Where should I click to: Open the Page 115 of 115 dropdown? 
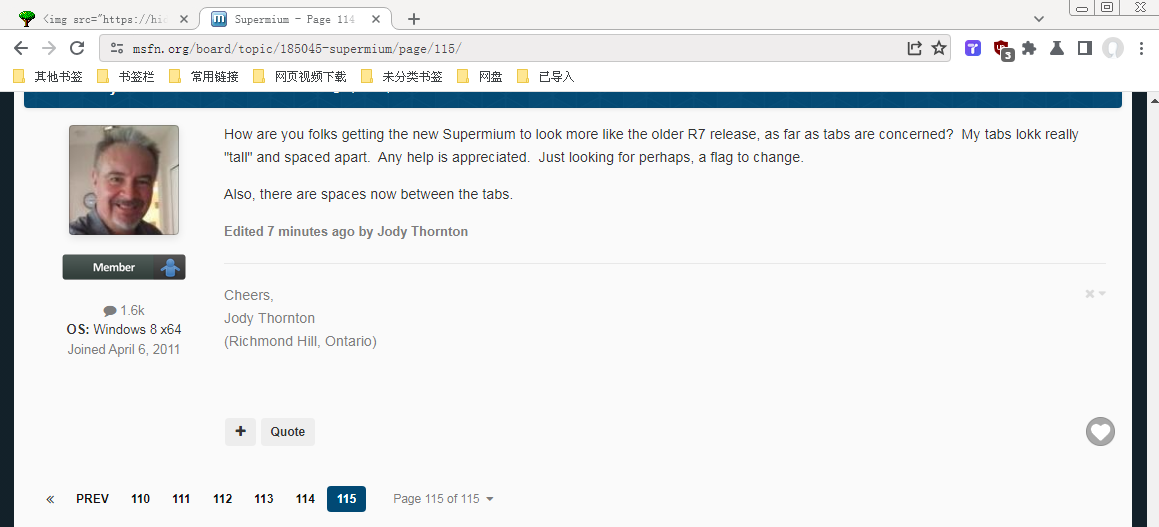click(x=443, y=499)
